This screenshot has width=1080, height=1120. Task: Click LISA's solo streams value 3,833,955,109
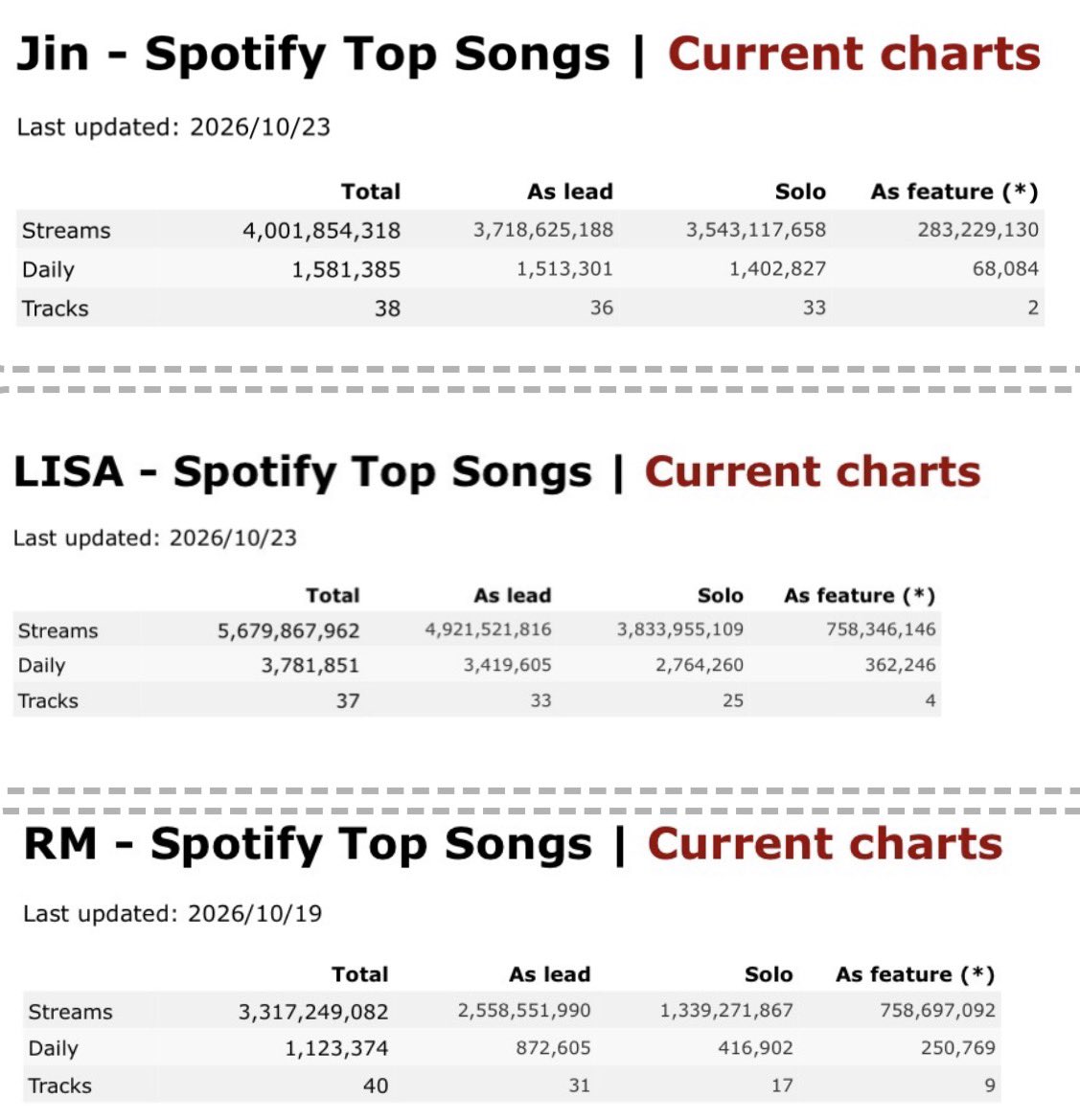(680, 629)
